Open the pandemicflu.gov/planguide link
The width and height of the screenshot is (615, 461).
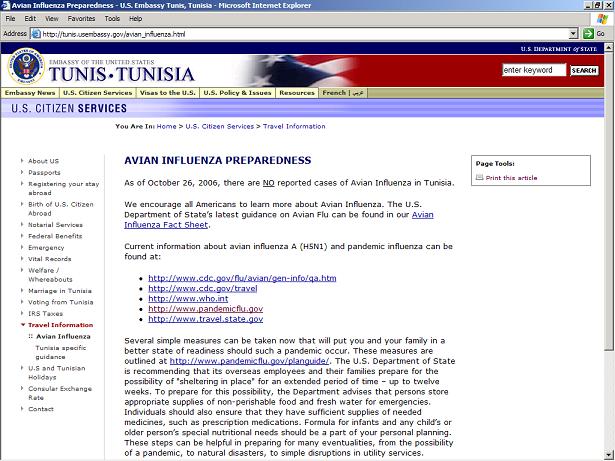(x=249, y=361)
